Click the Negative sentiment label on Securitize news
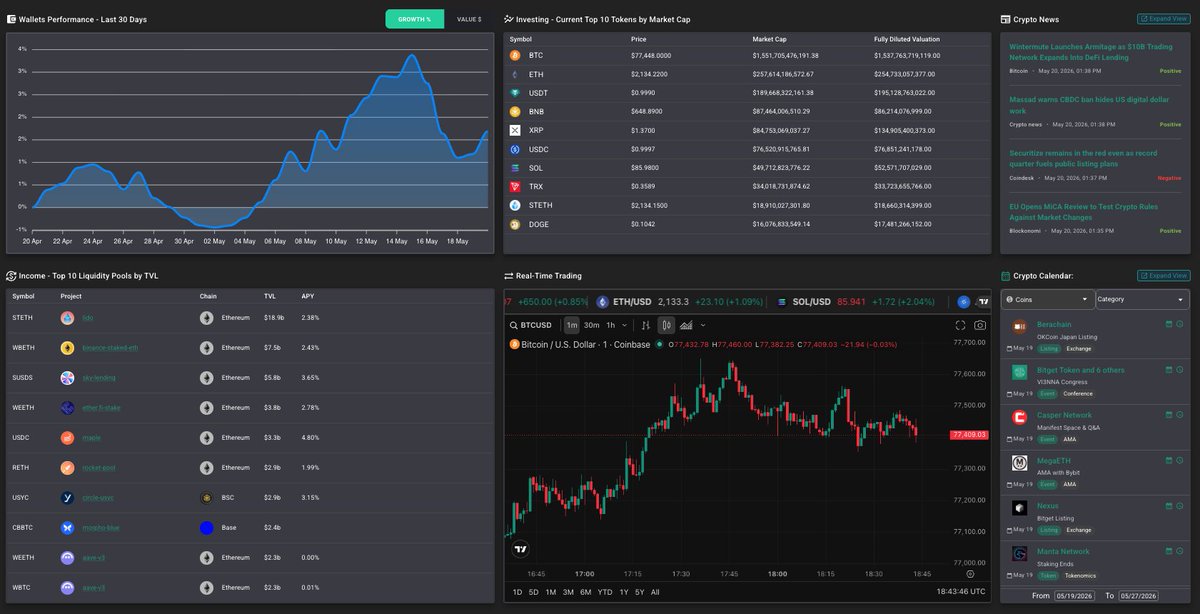Viewport: 1200px width, 614px height. point(1169,178)
